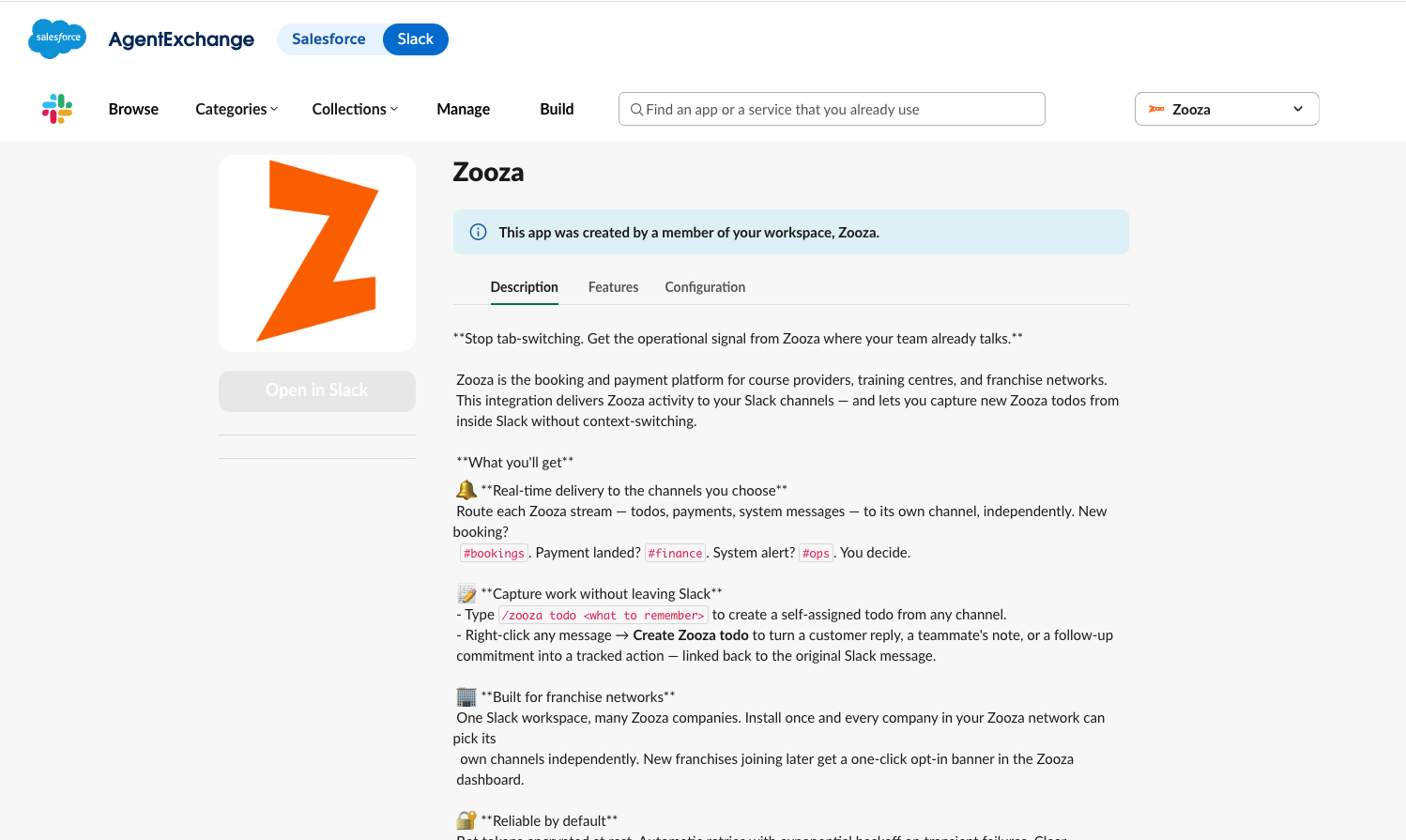Click the What you'll get heading
This screenshot has width=1406, height=840.
(x=514, y=462)
